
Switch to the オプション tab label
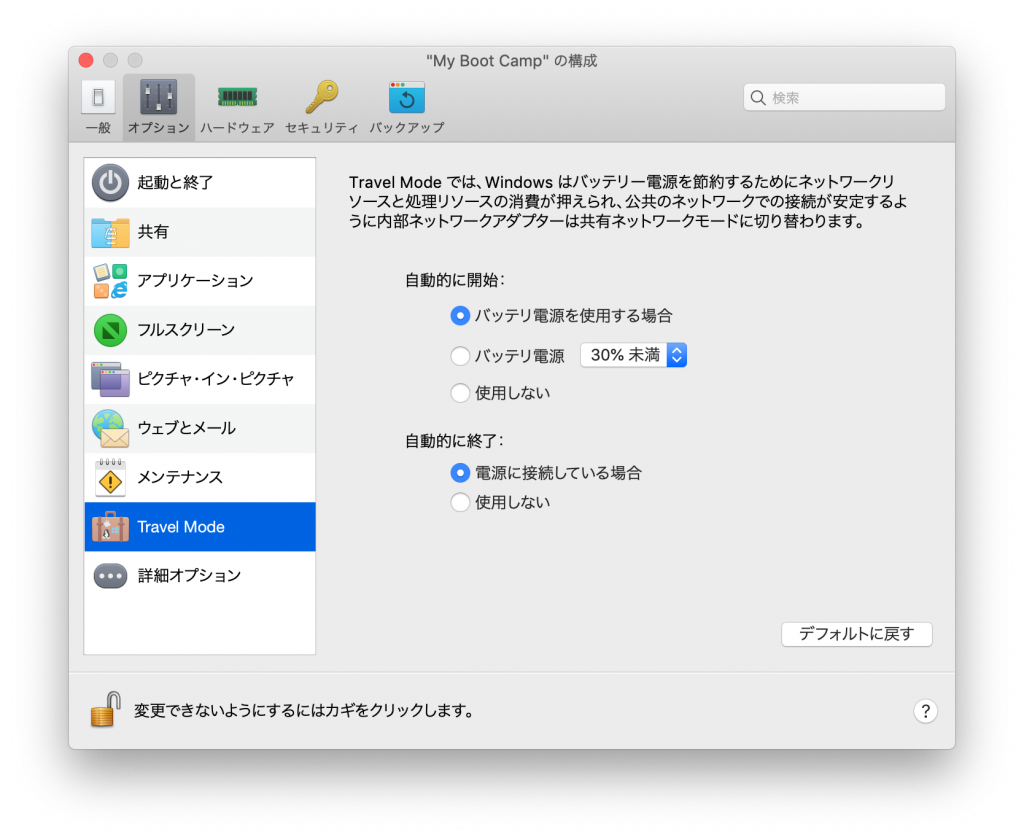[x=158, y=127]
